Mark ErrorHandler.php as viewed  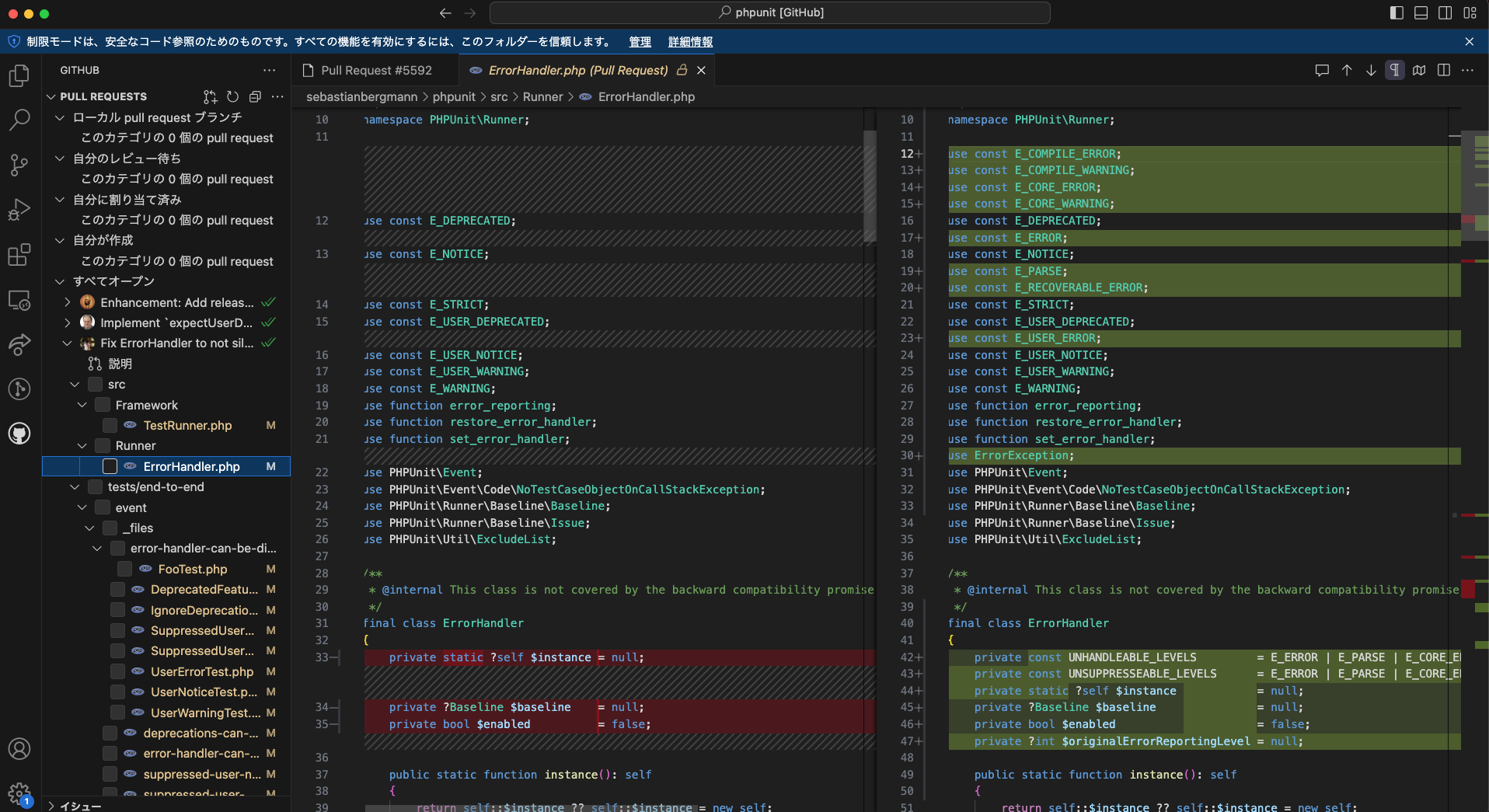110,466
